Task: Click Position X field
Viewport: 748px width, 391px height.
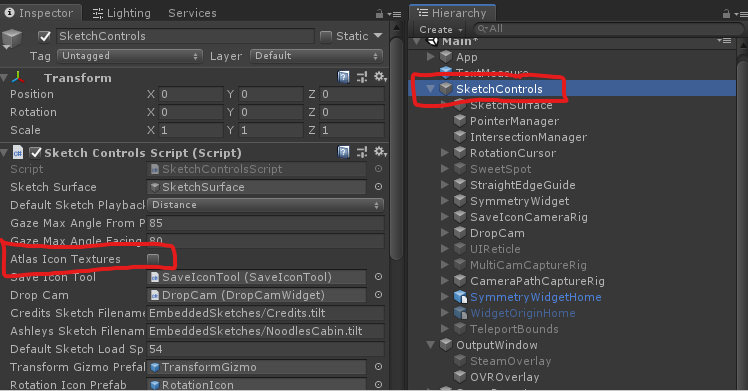Action: (191, 94)
